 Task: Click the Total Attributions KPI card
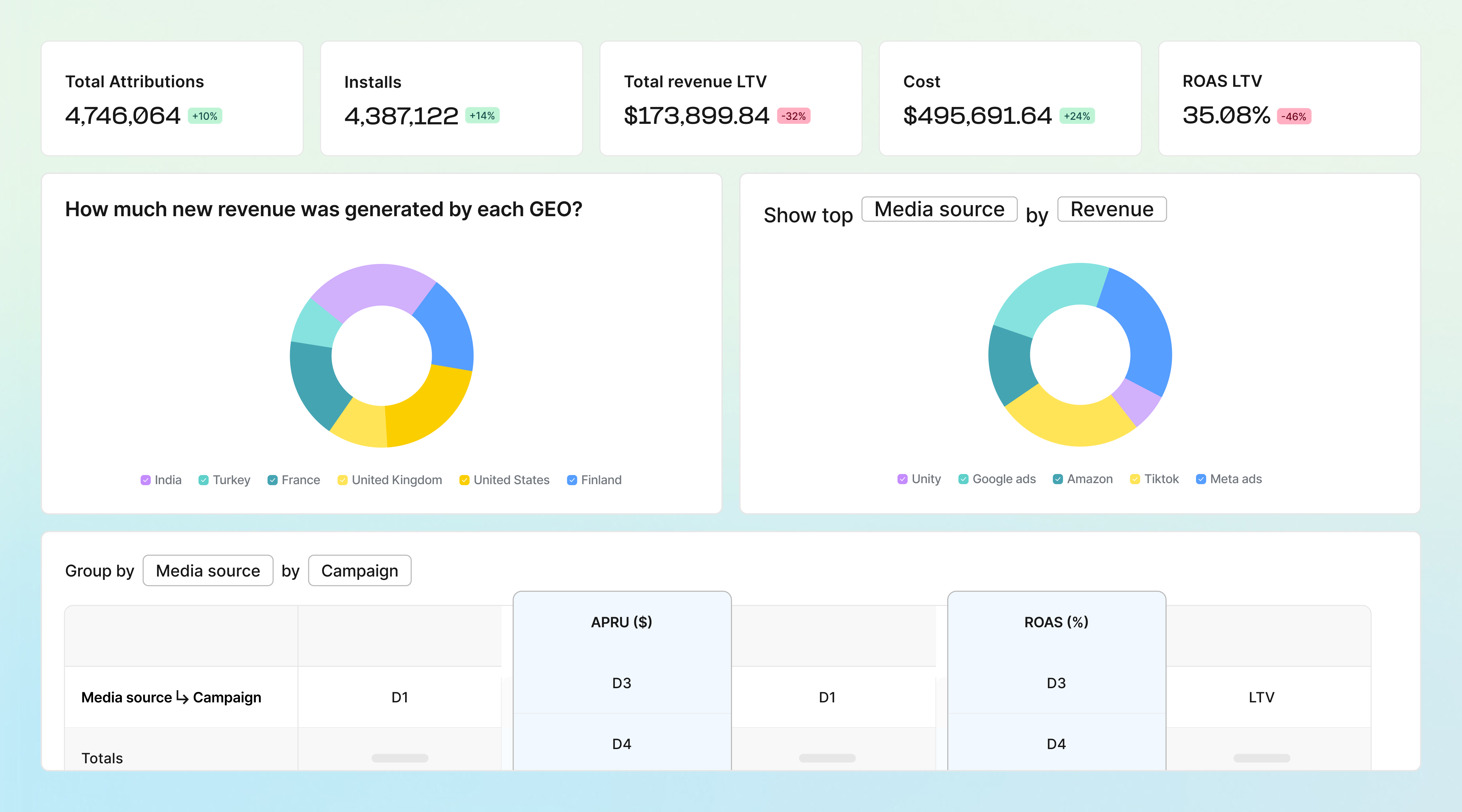point(172,97)
